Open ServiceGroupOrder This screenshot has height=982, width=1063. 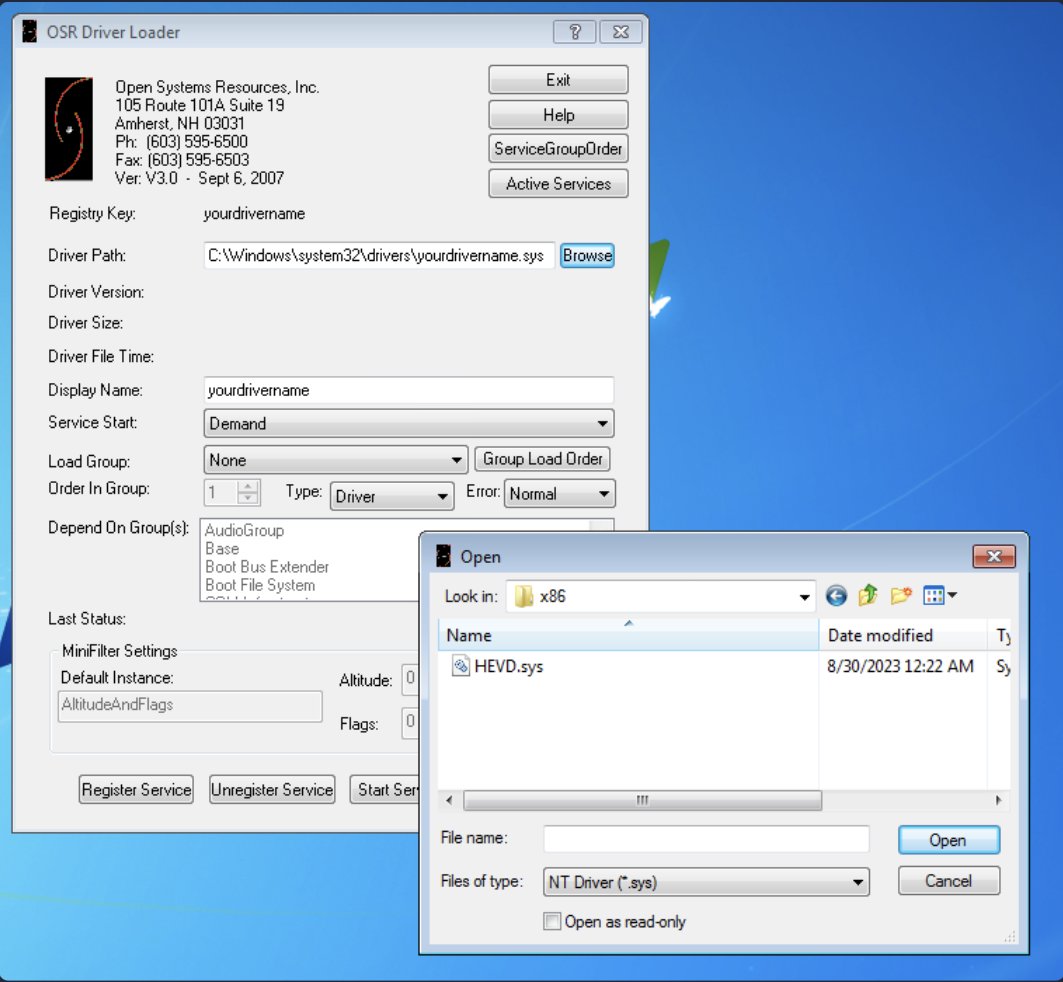point(558,148)
